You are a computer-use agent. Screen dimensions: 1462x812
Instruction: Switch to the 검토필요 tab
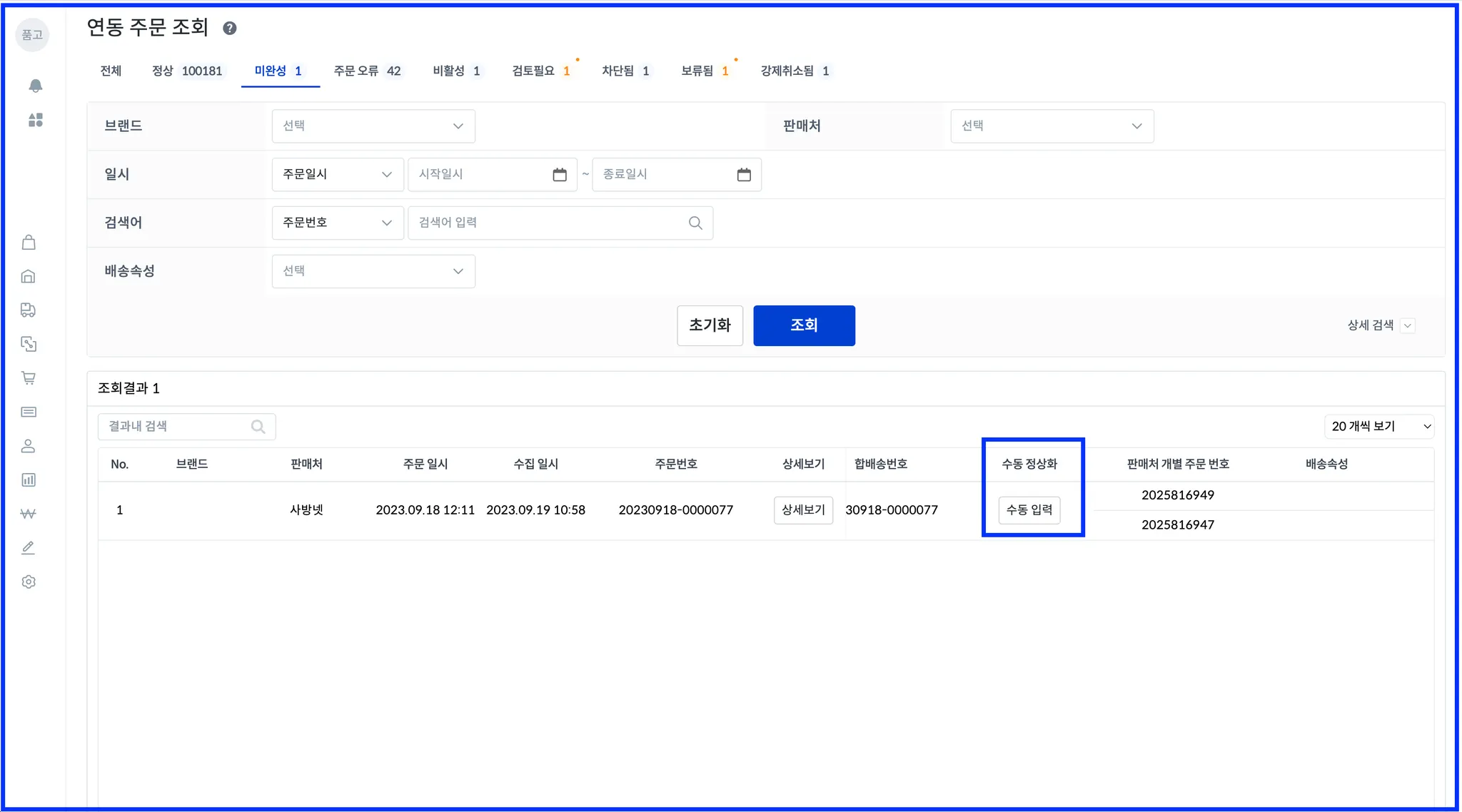[540, 71]
